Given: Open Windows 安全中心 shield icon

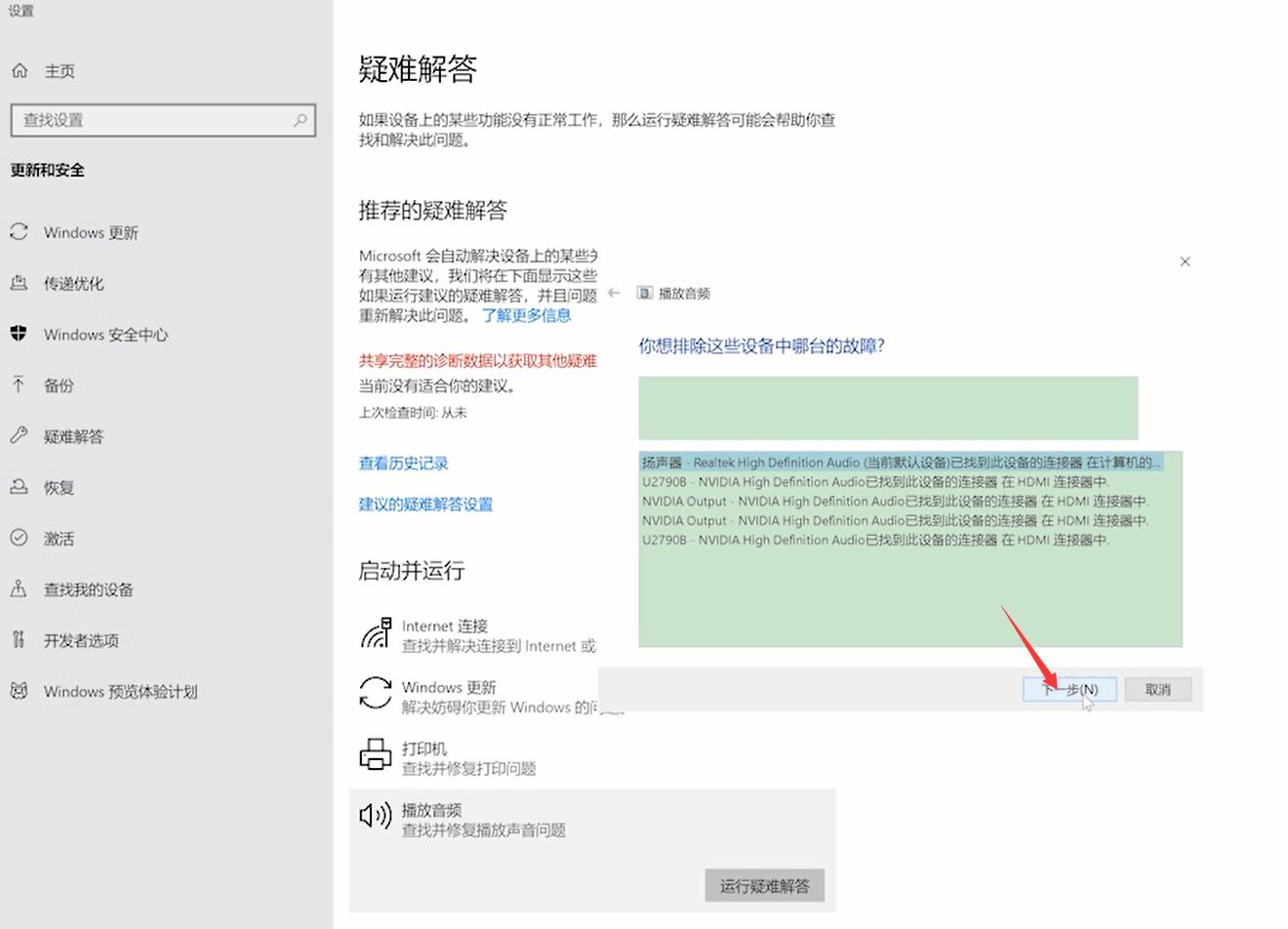Looking at the screenshot, I should 19,334.
